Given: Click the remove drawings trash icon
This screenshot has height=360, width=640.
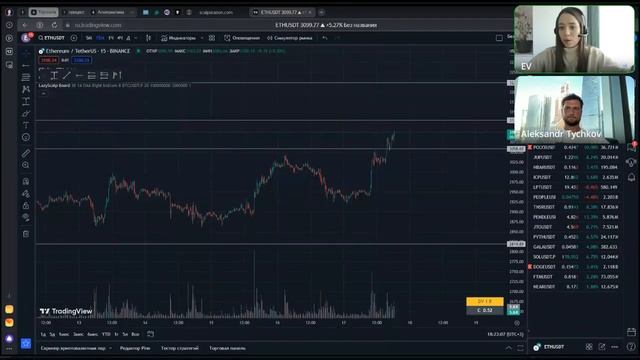Looking at the screenshot, I should pyautogui.click(x=26, y=234).
